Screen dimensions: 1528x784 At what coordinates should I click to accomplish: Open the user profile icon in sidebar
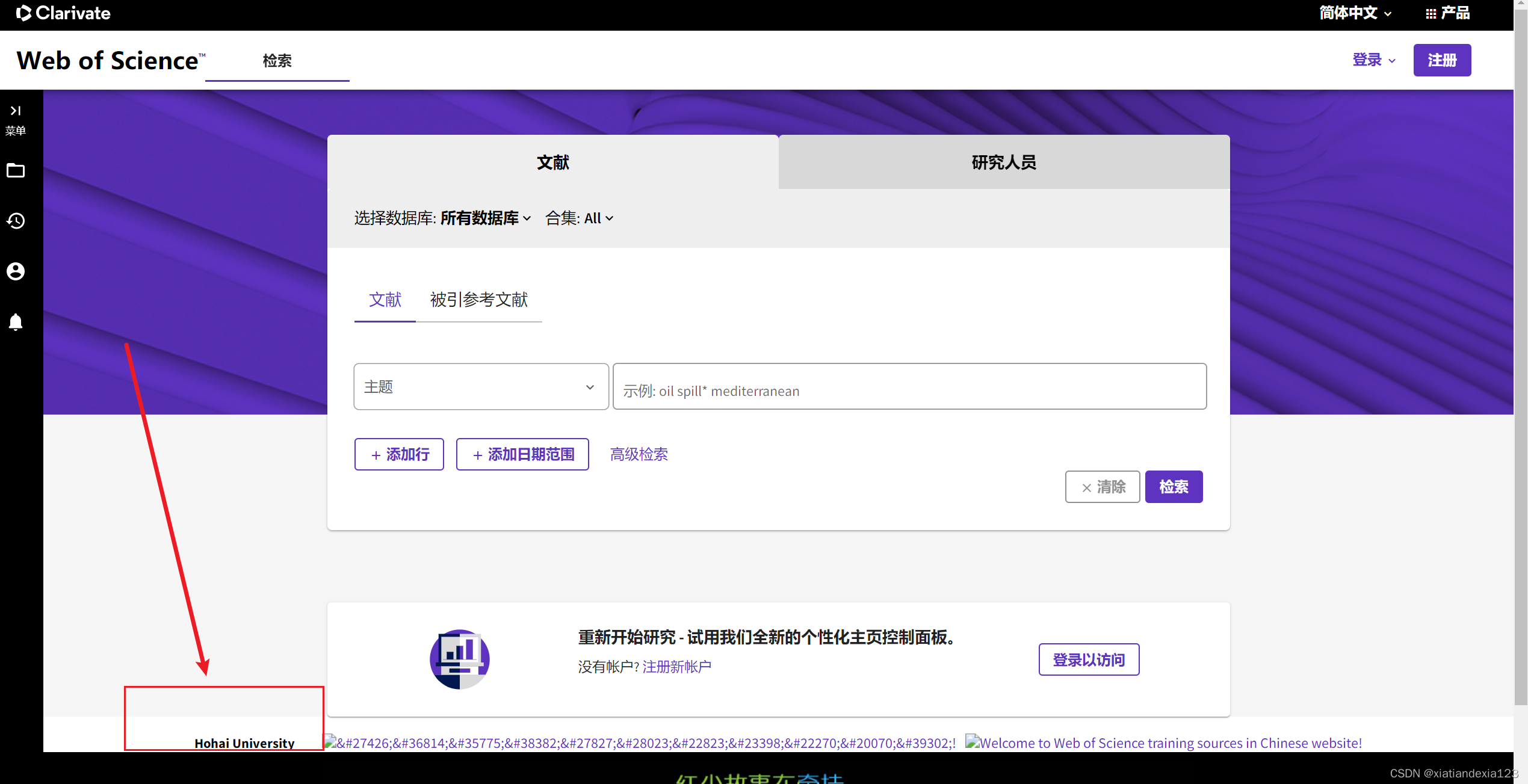tap(16, 271)
